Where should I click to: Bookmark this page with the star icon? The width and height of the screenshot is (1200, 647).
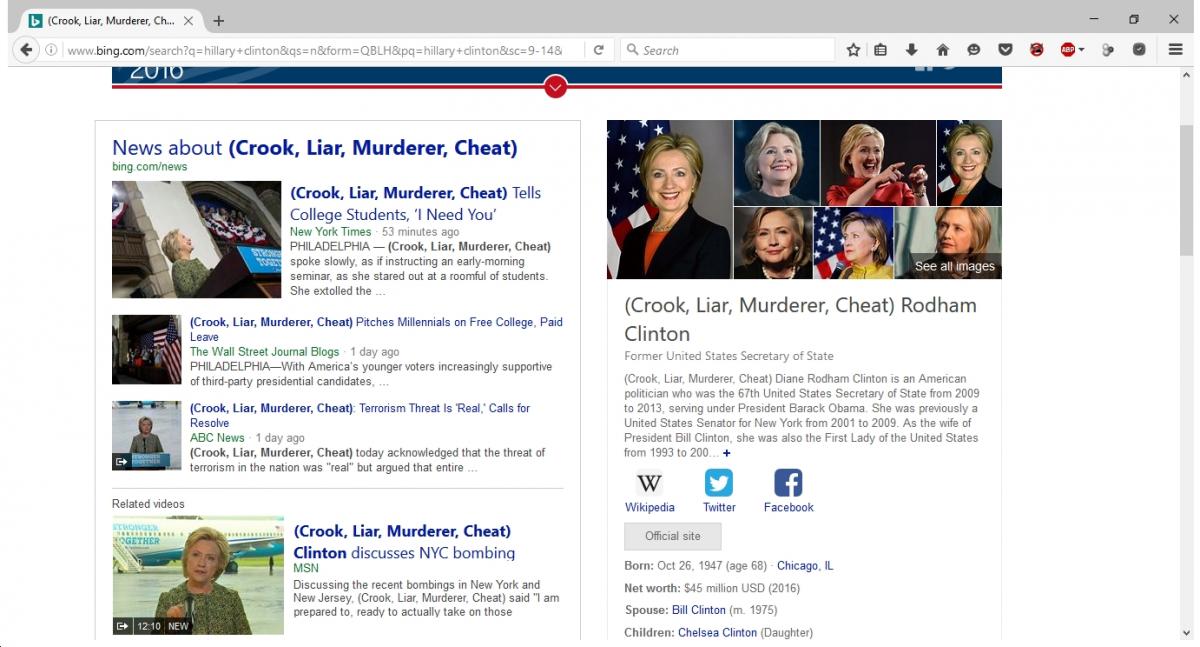pos(853,50)
